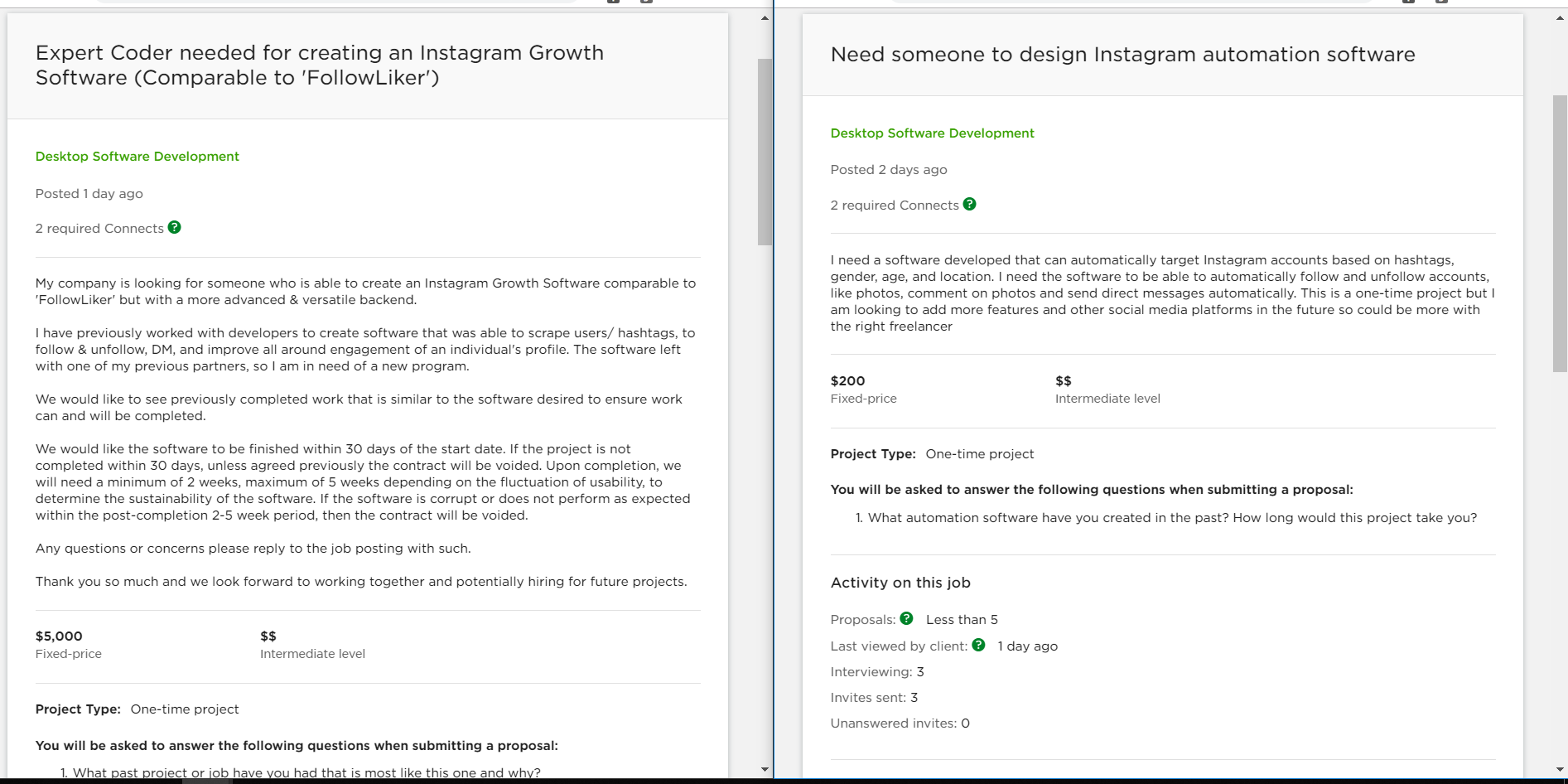1568x784 pixels.
Task: Click the 'What automation software have you created' question
Action: click(x=1171, y=518)
